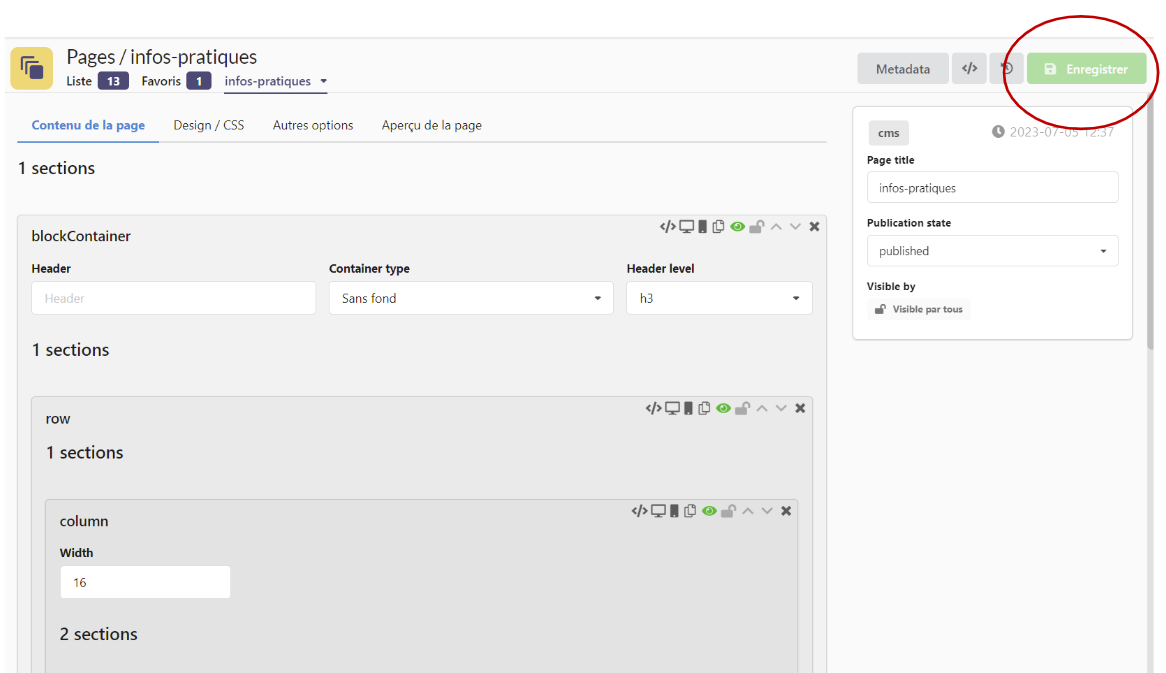1166x673 pixels.
Task: Open the Aperçu de la page tab
Action: 431,125
